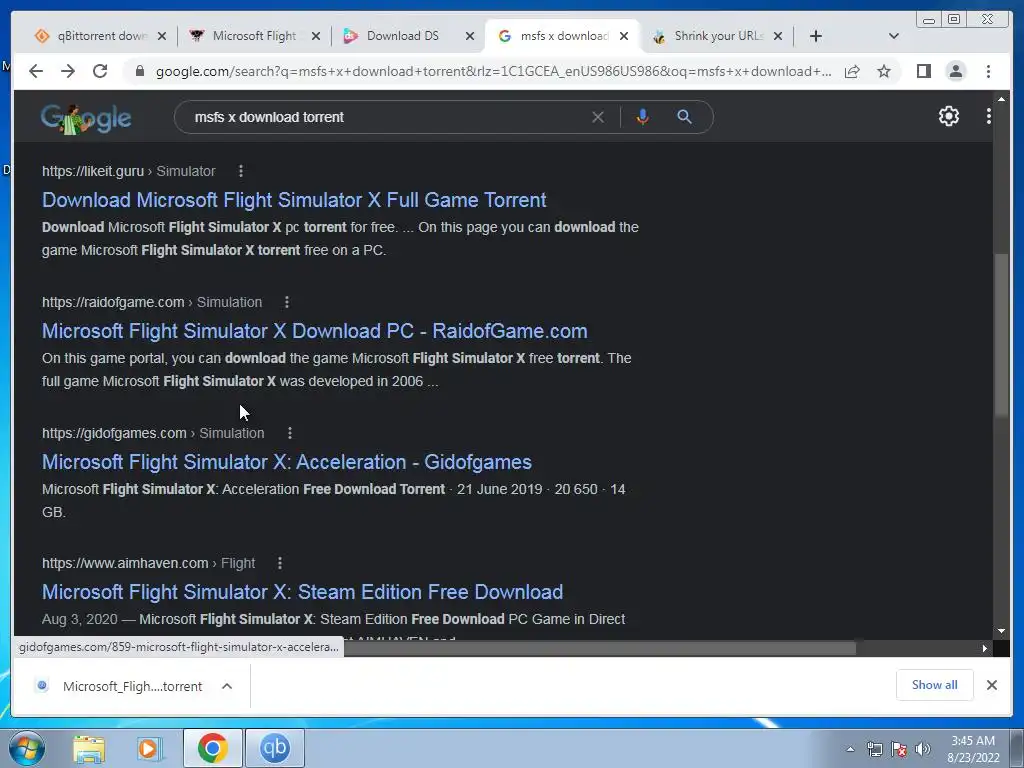Click the https://likeit.guru breadcrumb URL
Image resolution: width=1024 pixels, height=768 pixels.
(x=93, y=171)
